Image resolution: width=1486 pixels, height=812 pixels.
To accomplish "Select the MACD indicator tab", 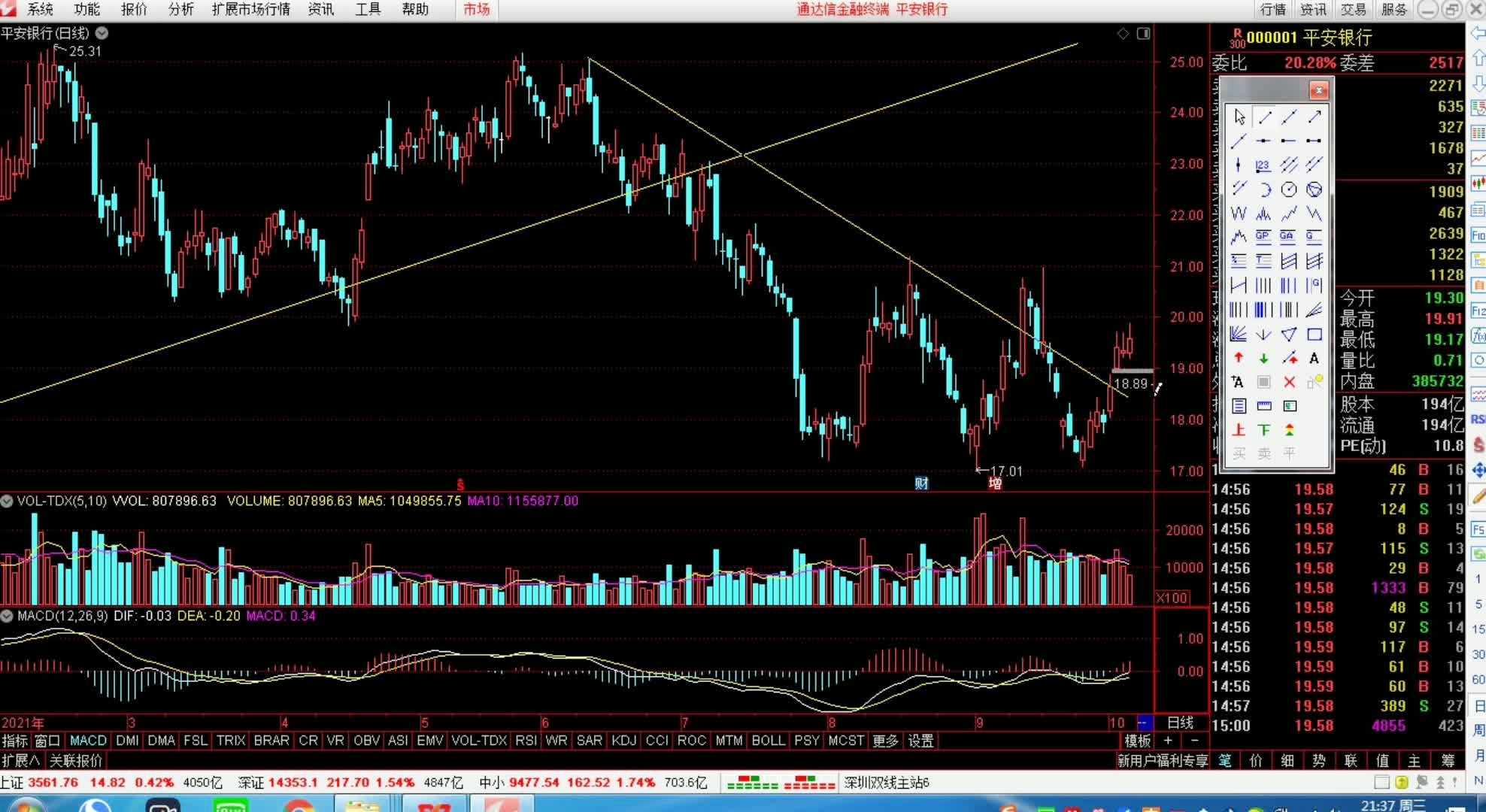I will [x=88, y=741].
